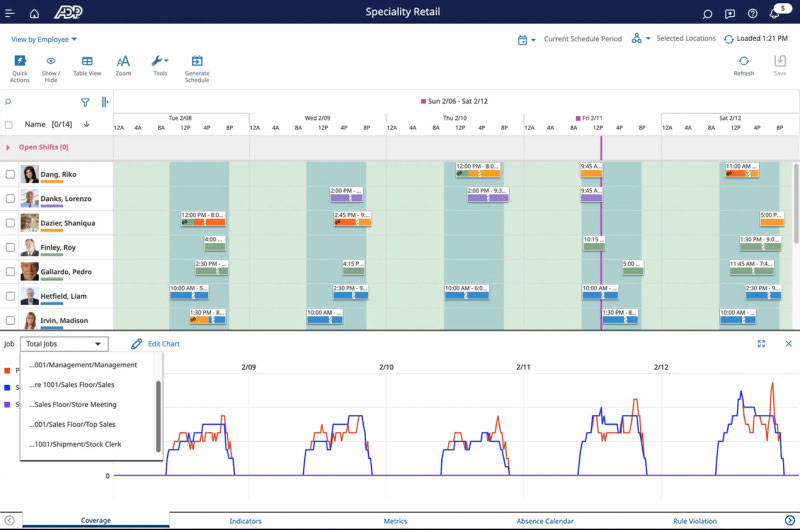Screen dimensions: 800x530
Task: Open the help question mark icon
Action: [x=753, y=14]
